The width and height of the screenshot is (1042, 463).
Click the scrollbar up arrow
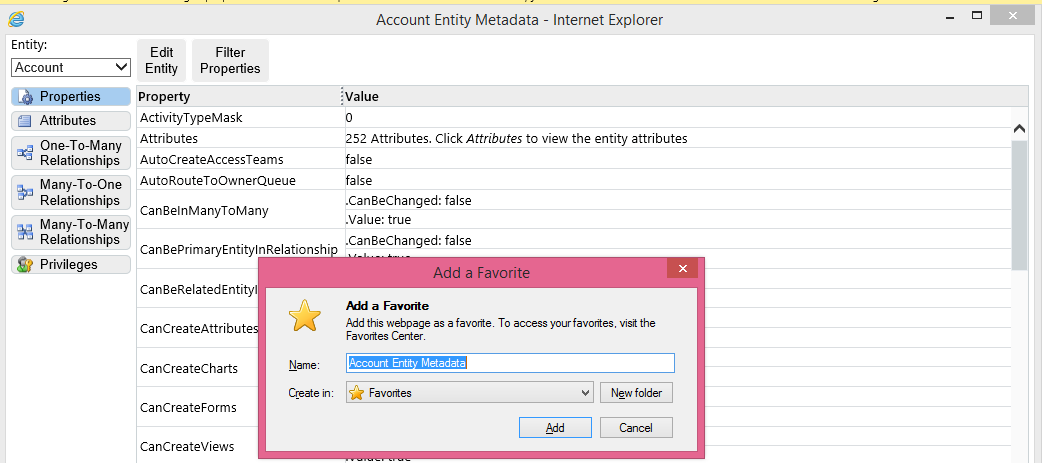(1019, 129)
